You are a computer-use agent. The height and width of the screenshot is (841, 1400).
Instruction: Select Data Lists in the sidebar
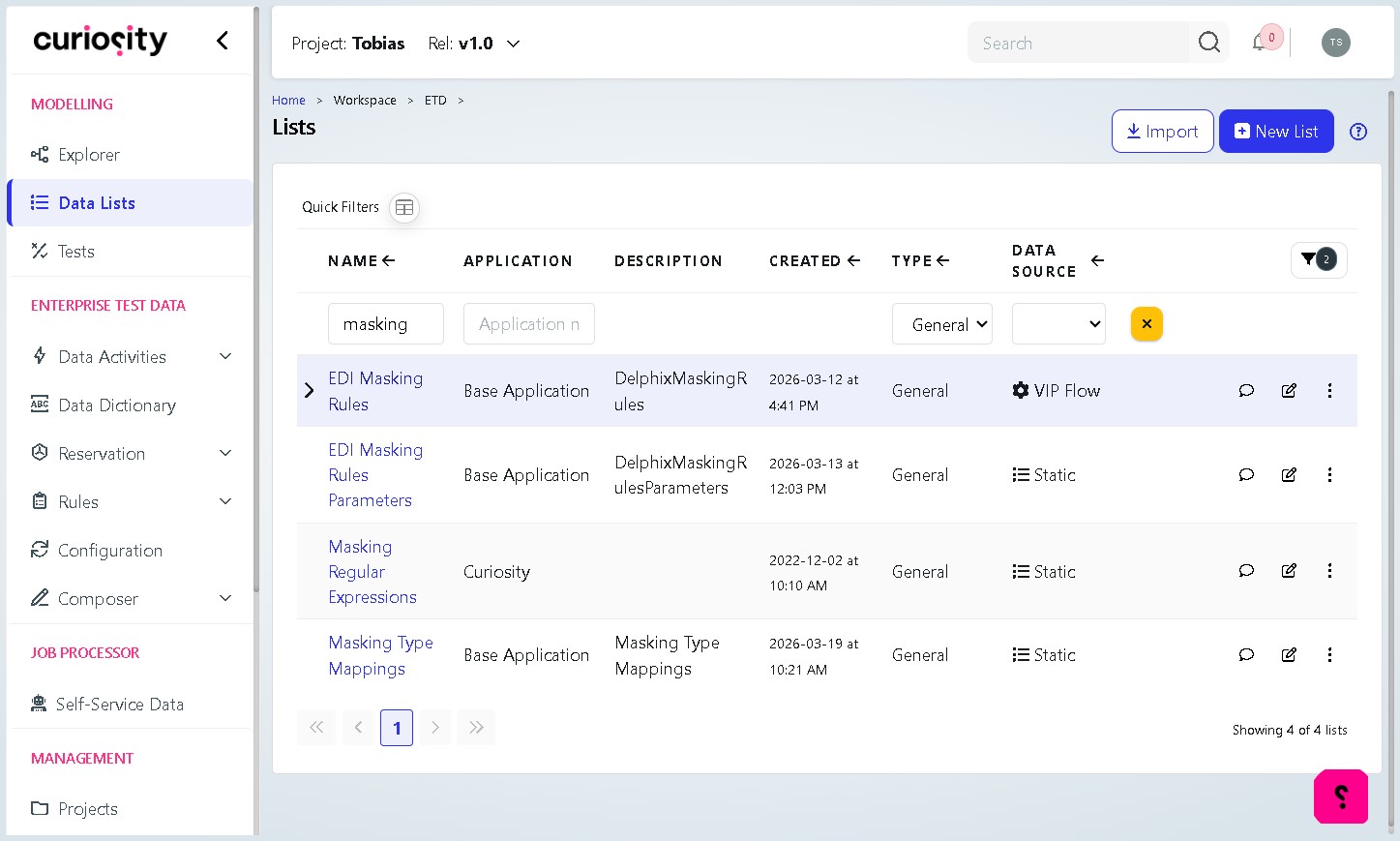(x=131, y=202)
